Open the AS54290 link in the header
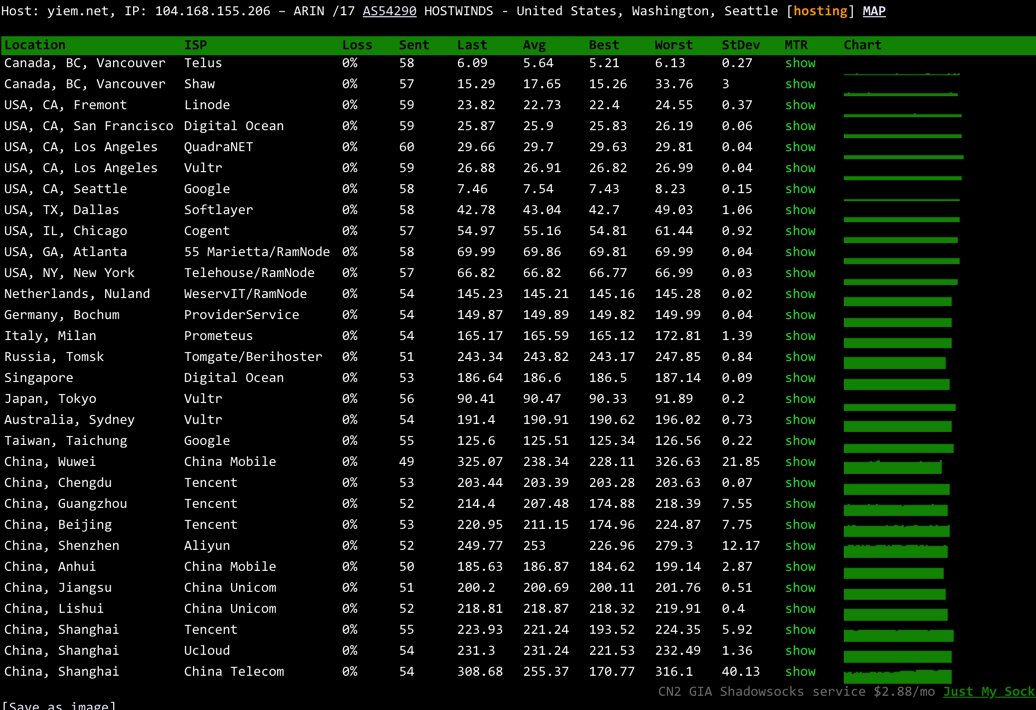Image resolution: width=1036 pixels, height=710 pixels. [x=389, y=11]
